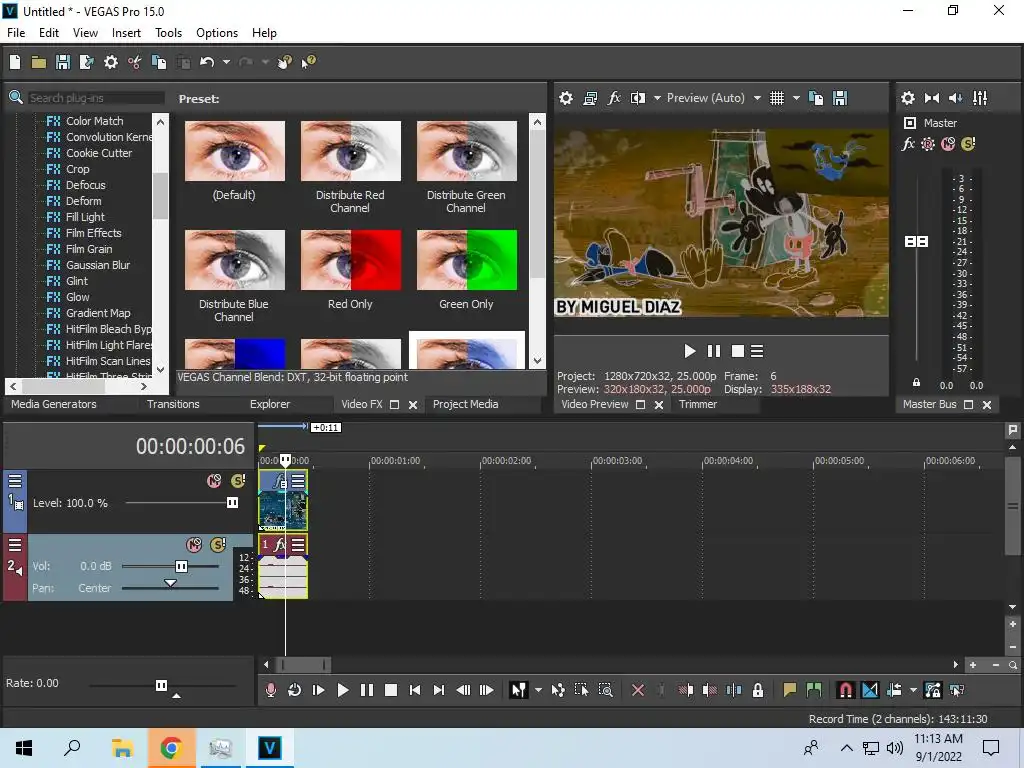Open the Interactive Tutorials icon
The height and width of the screenshot is (768, 1024).
click(x=284, y=62)
